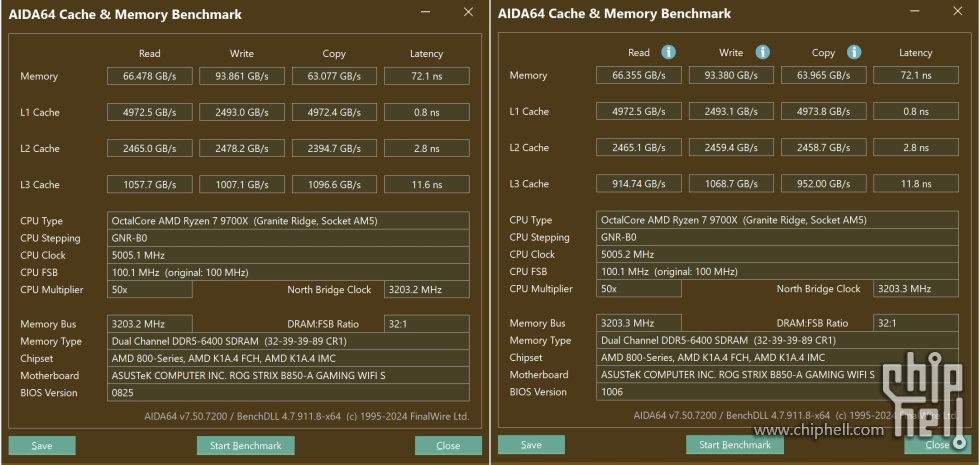Image resolution: width=980 pixels, height=465 pixels.
Task: Select Memory Copy 63.965 GB/s value
Action: click(x=824, y=75)
